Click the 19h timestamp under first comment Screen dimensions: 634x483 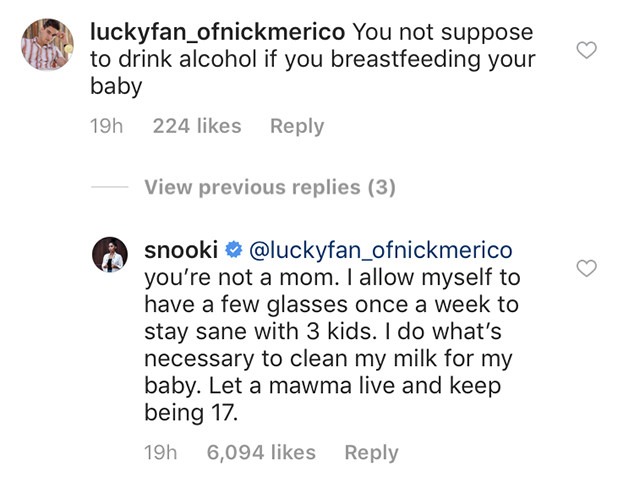click(106, 126)
